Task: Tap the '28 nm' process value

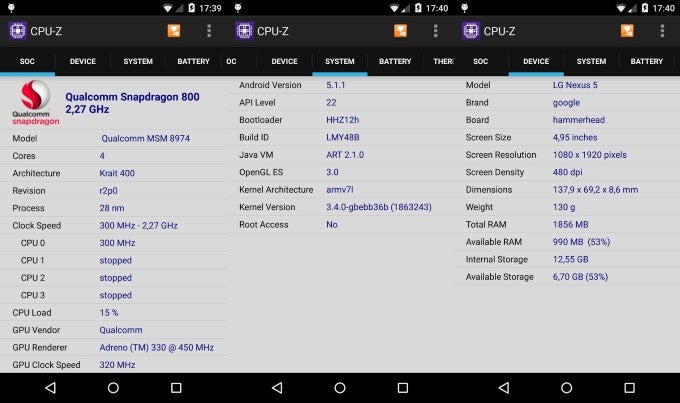Action: coord(112,208)
